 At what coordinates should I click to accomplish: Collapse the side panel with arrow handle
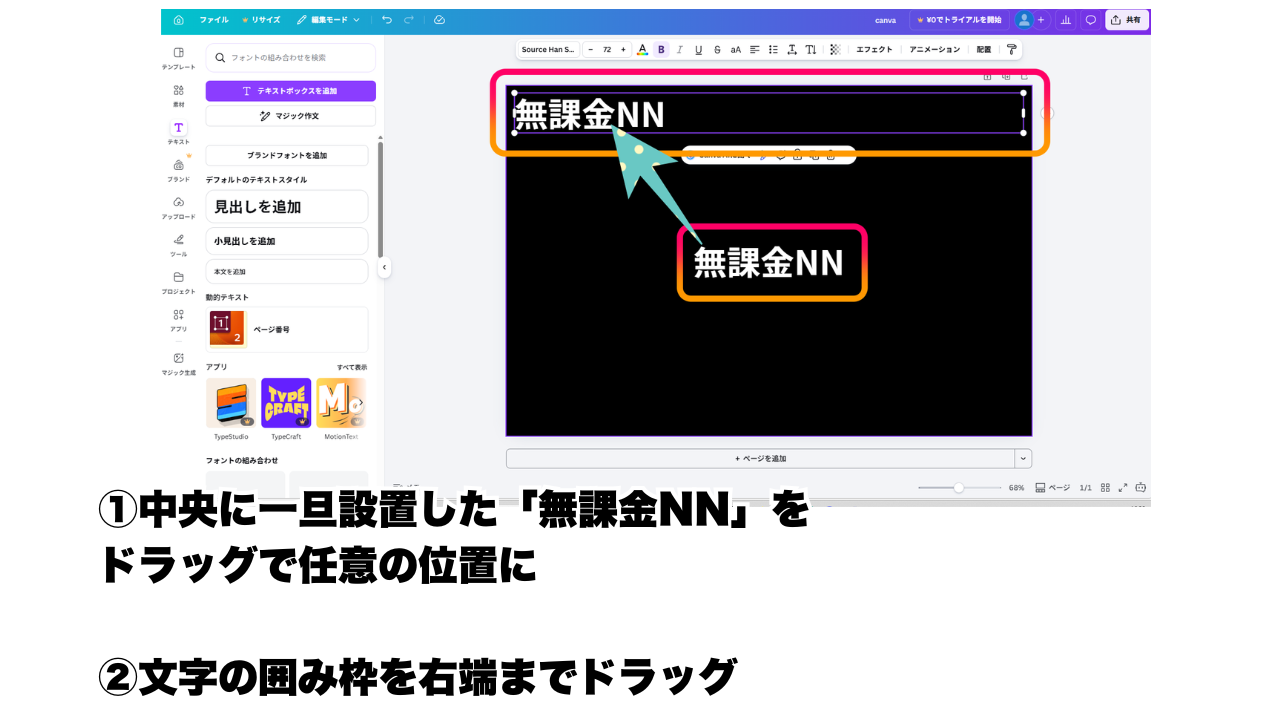[x=384, y=268]
